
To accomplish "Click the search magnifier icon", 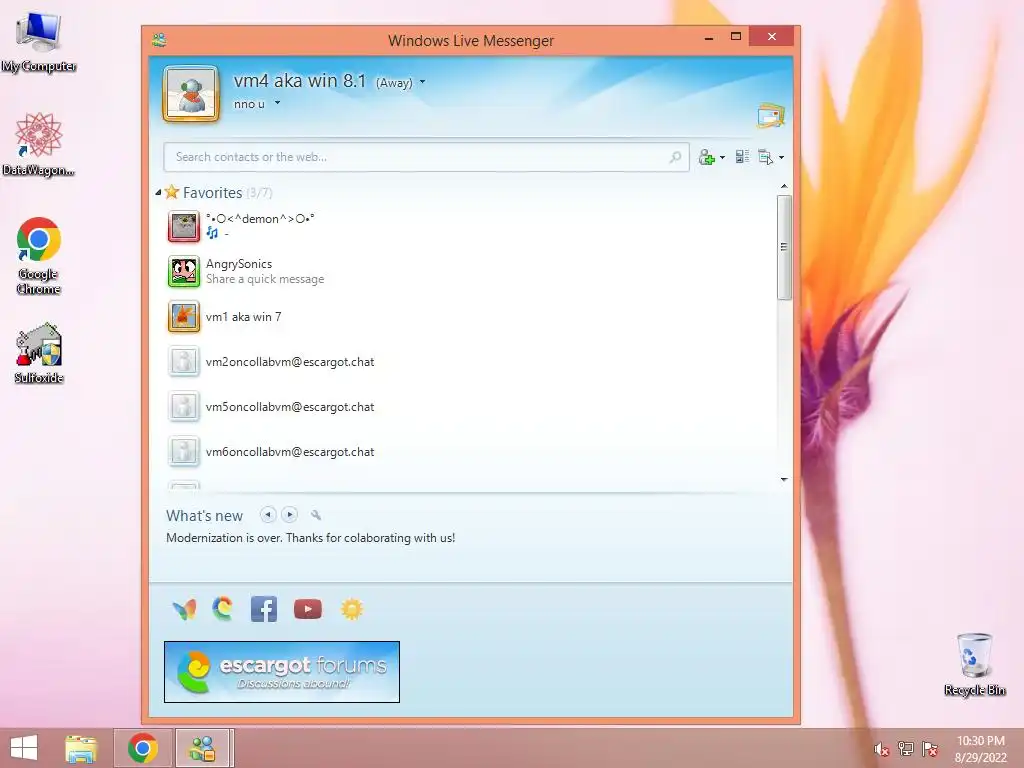I will click(675, 157).
